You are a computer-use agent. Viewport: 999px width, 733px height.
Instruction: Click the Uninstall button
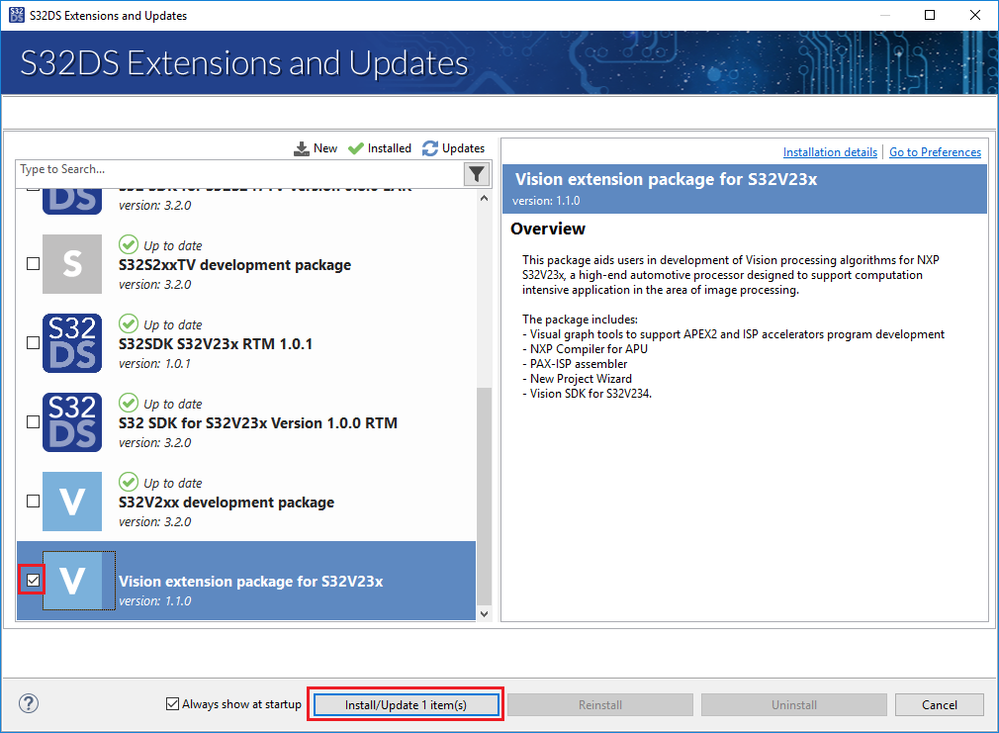tap(794, 705)
